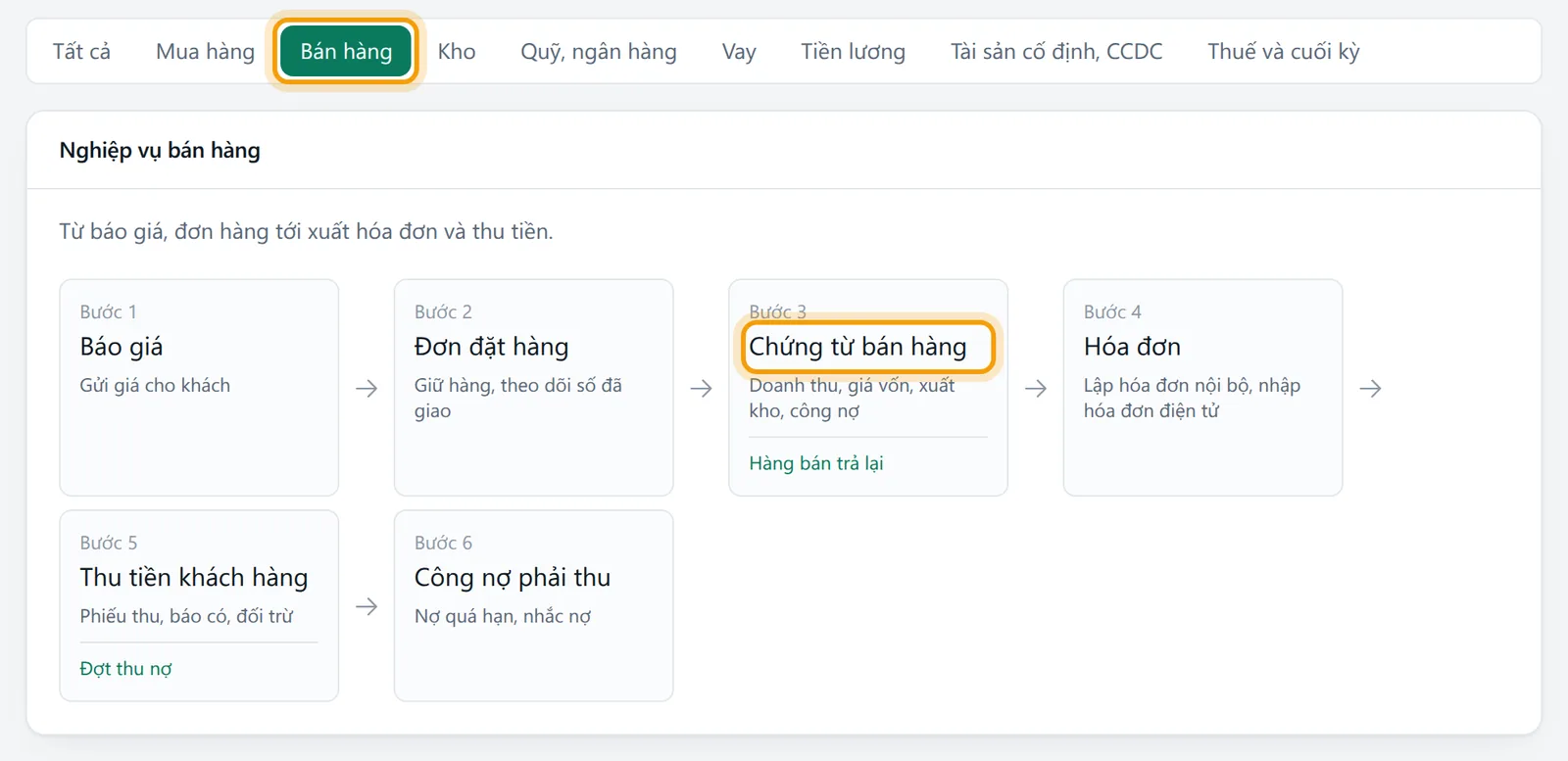Switch to the "Tất cả" tab
Viewport: 1568px width, 761px height.
pos(81,51)
